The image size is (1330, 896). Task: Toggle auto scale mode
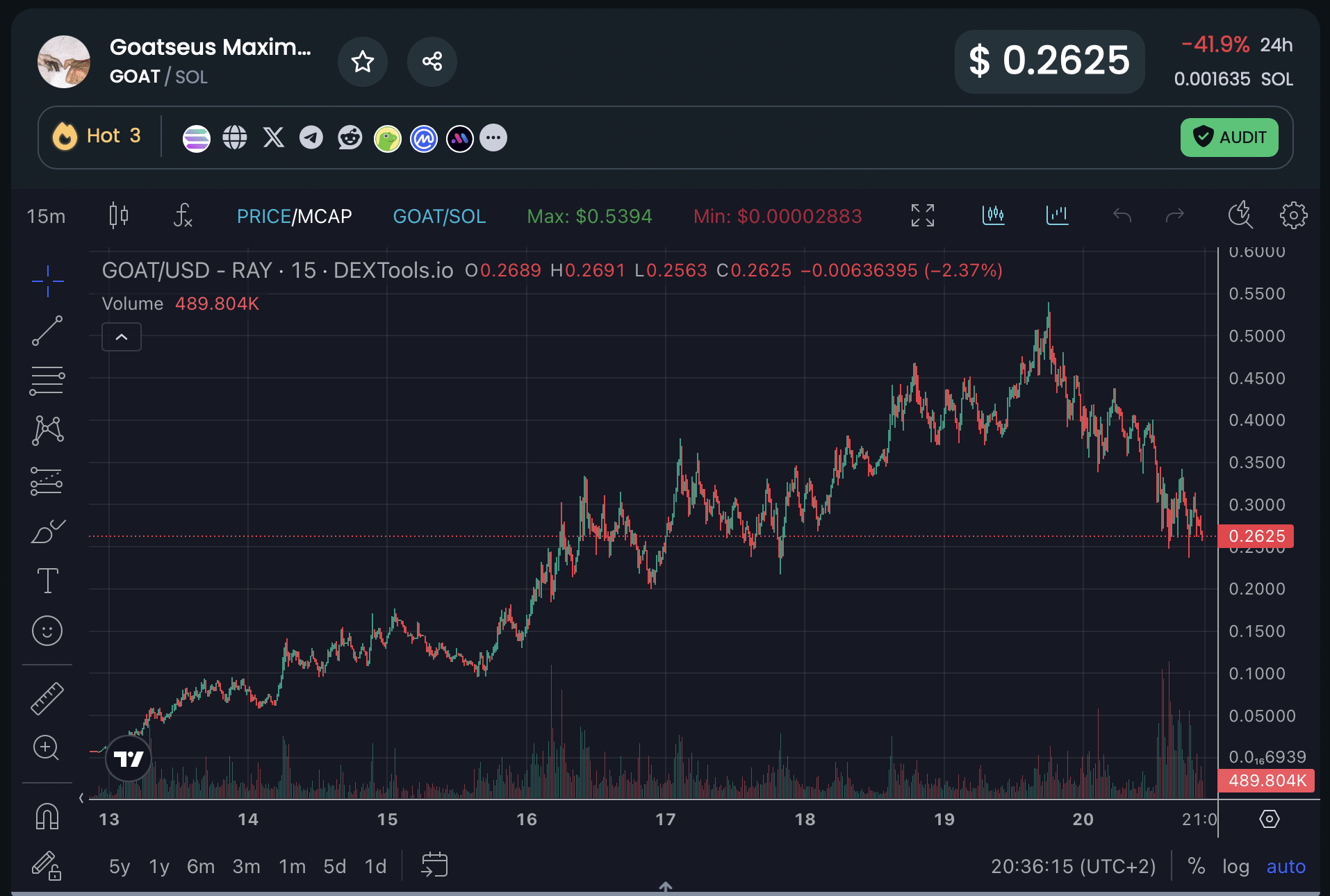[1286, 867]
